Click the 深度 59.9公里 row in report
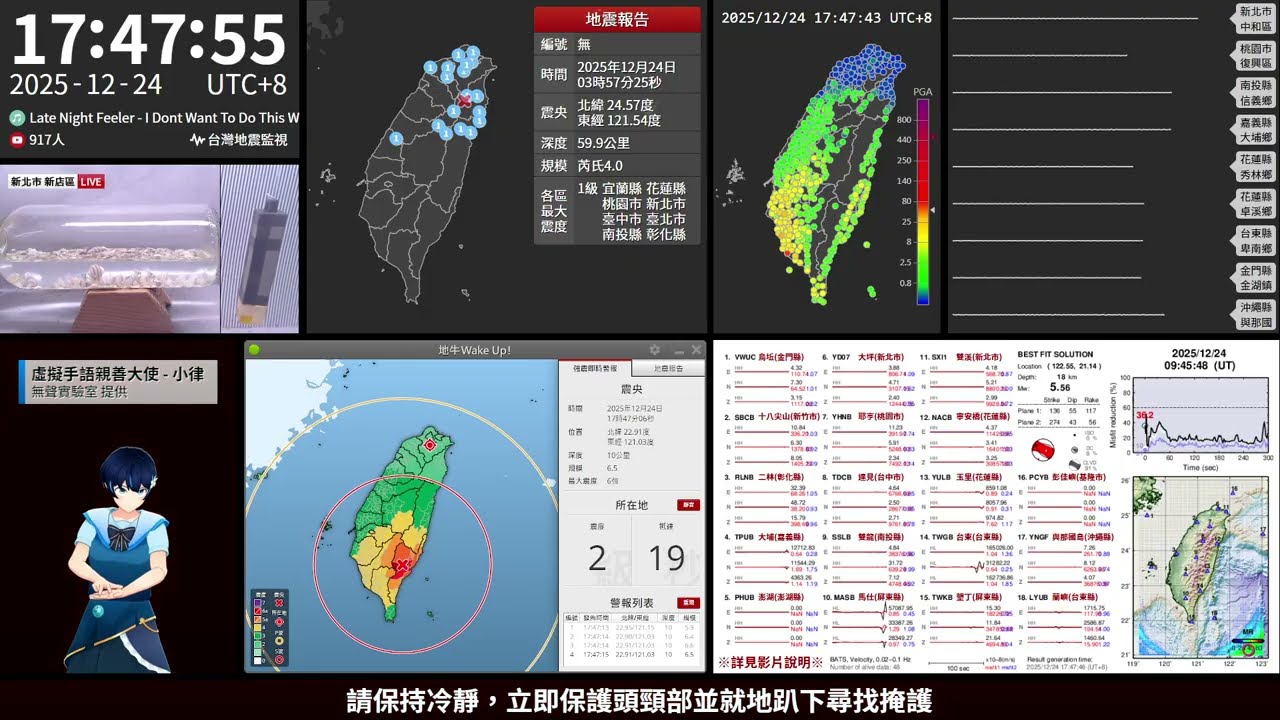Viewport: 1280px width, 720px height. [x=617, y=143]
